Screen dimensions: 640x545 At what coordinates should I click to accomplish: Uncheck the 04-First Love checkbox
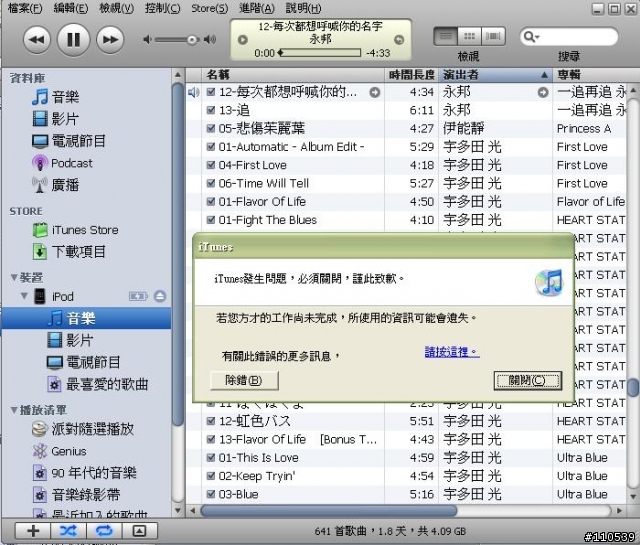(x=211, y=165)
